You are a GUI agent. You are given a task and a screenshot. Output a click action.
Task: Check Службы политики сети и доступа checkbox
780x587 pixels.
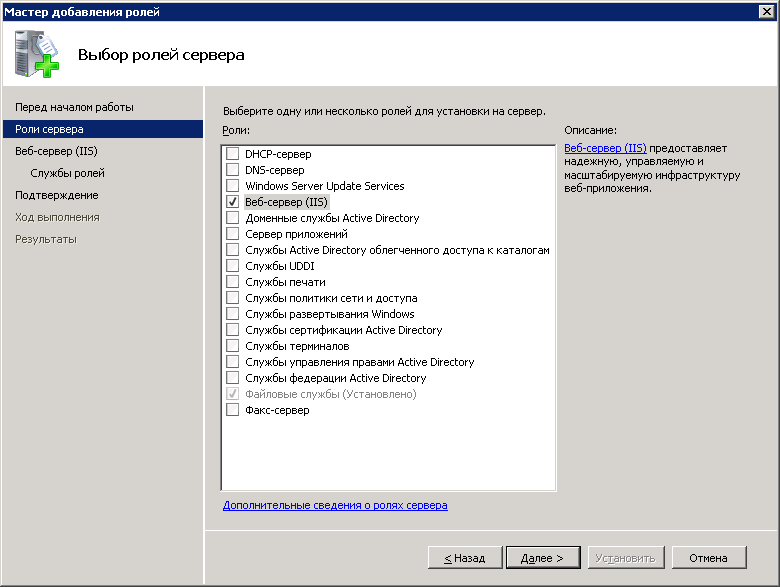click(x=232, y=298)
